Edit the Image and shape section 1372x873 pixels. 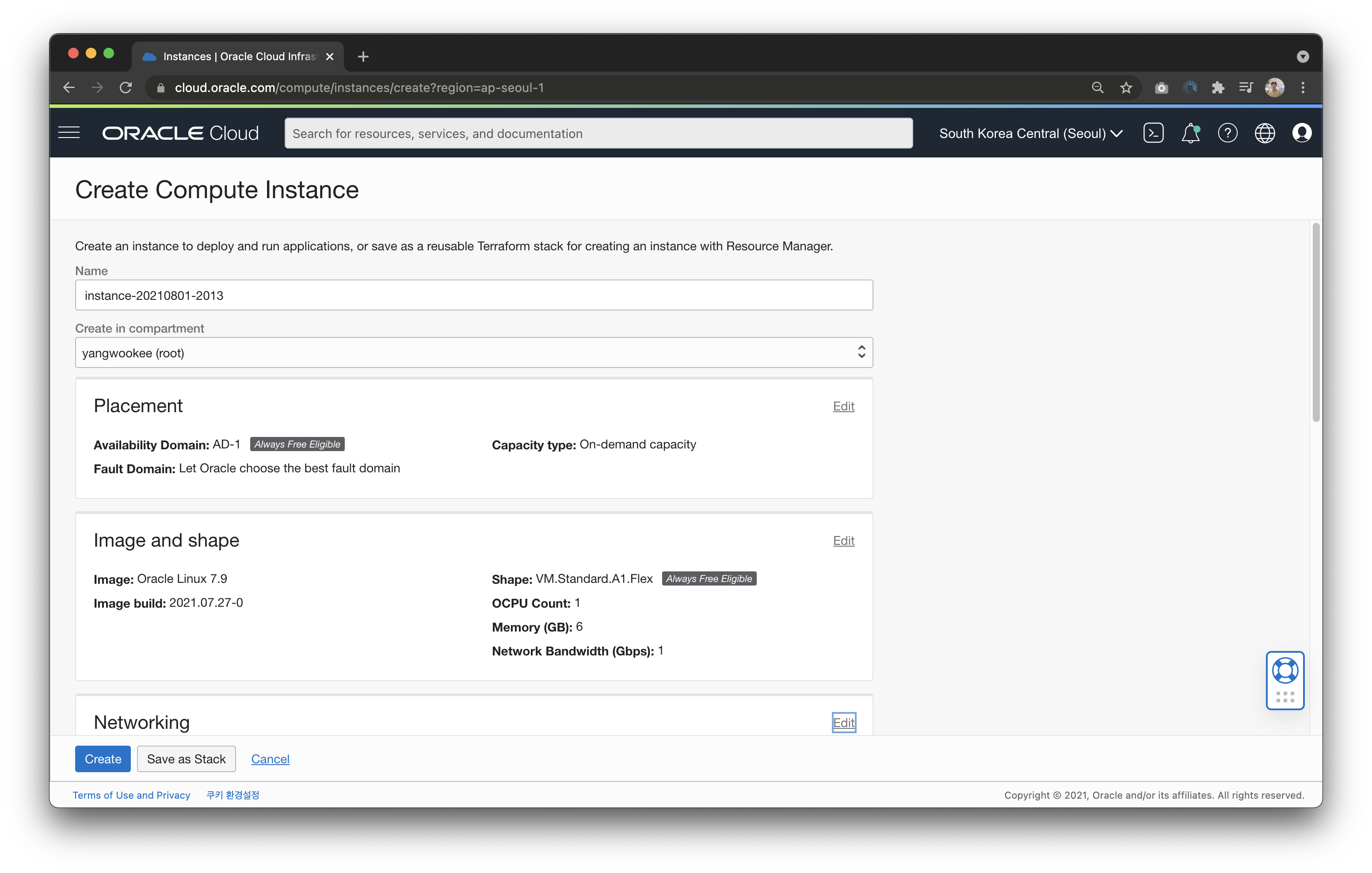843,540
